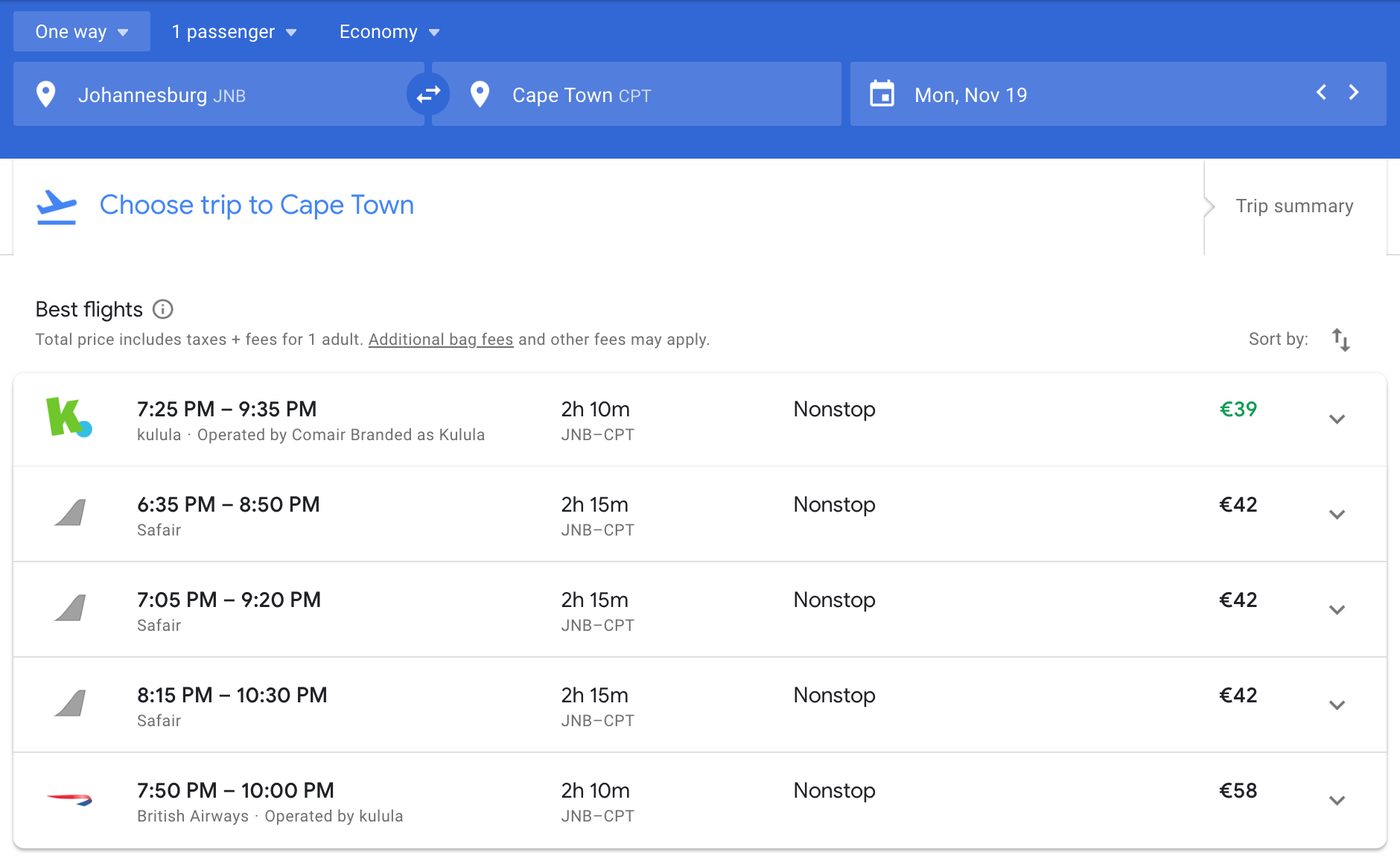This screenshot has height=861, width=1400.
Task: Advance to next departure date
Action: (x=1354, y=92)
